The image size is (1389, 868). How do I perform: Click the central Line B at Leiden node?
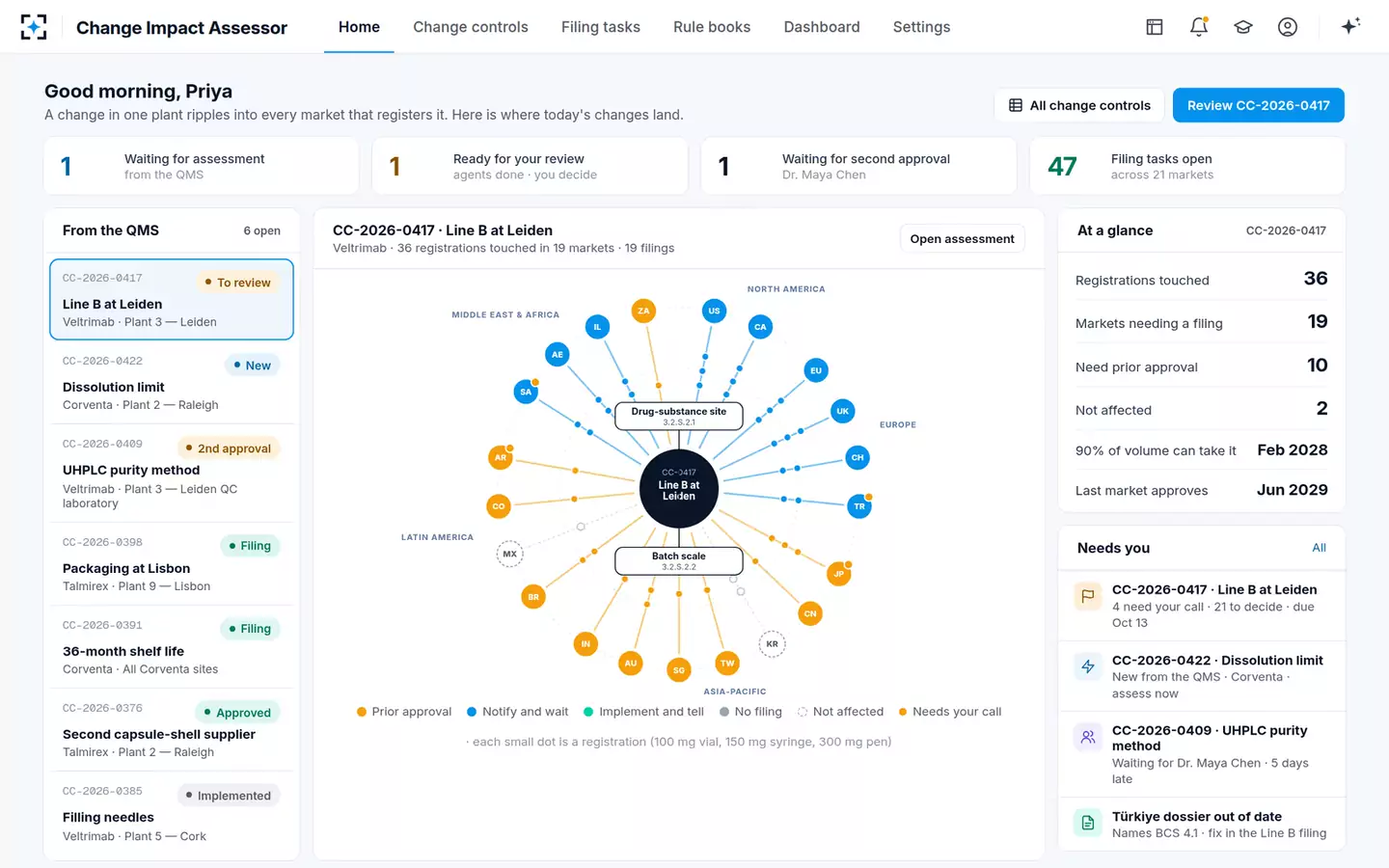click(x=679, y=488)
